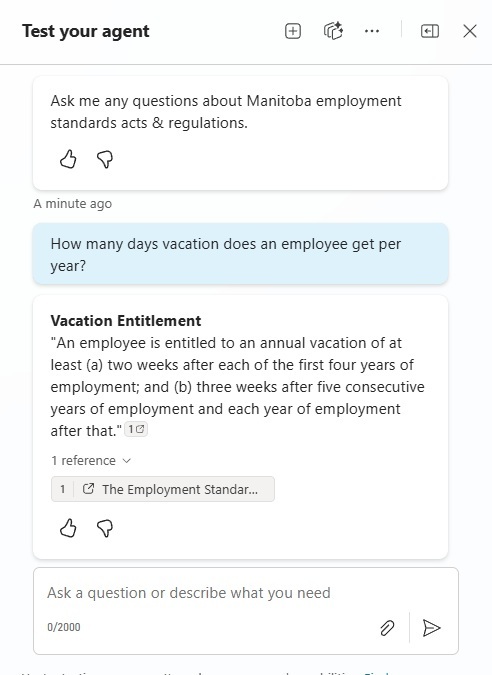The width and height of the screenshot is (492, 675).
Task: Collapse the 1 reference chevron
Action: (127, 461)
